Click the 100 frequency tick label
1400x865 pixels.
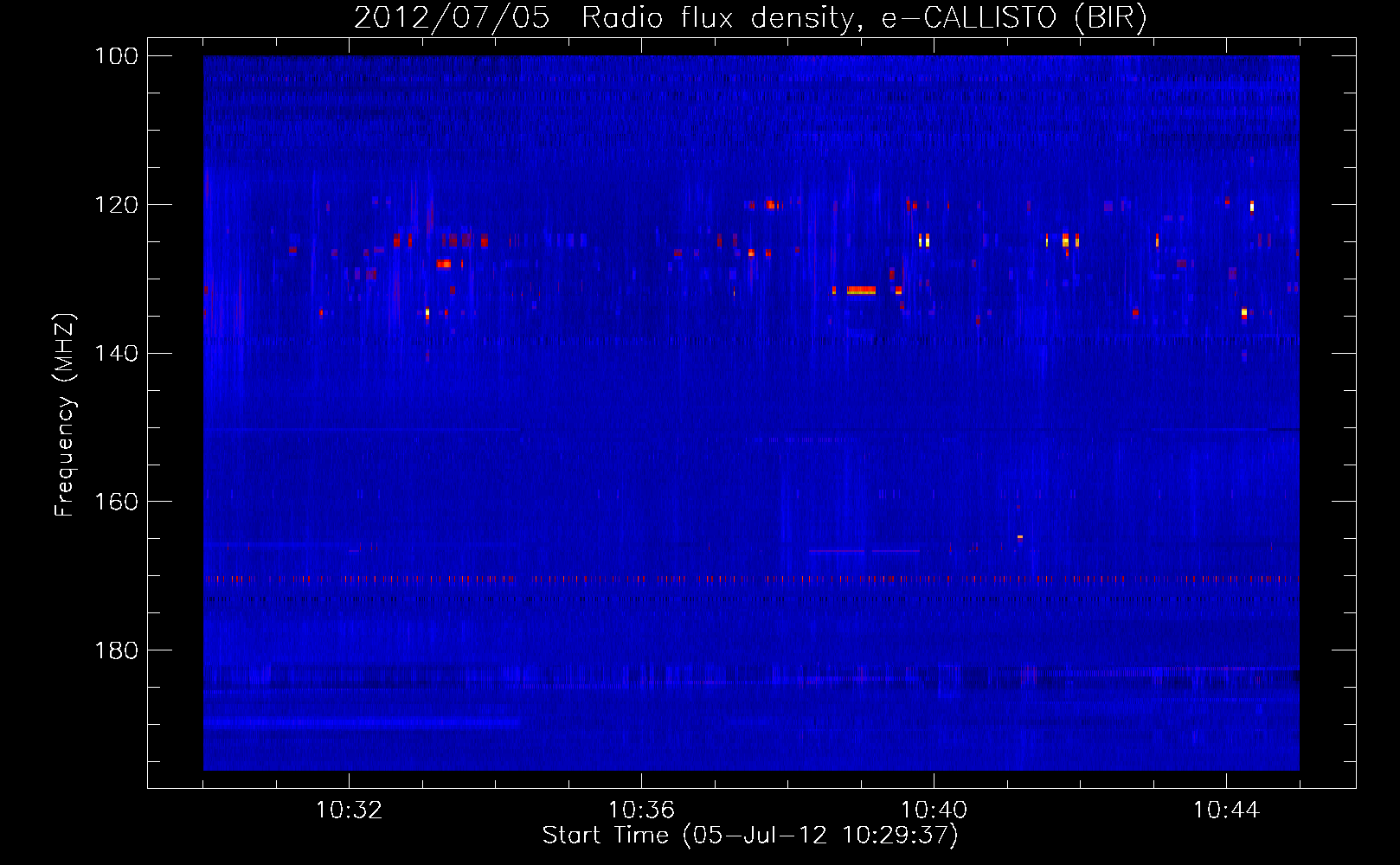[x=116, y=56]
